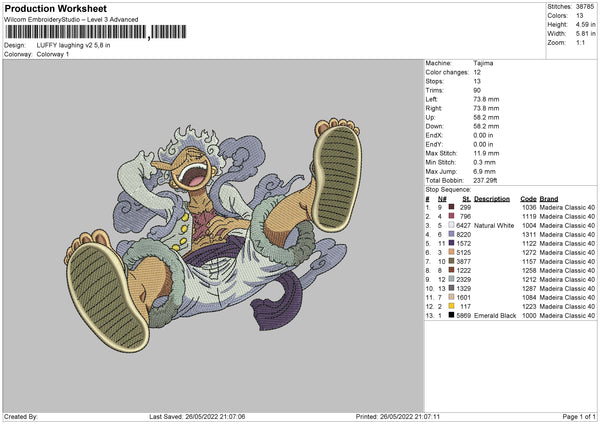Click the 'Production Worksheet' title
This screenshot has width=600, height=424.
coord(55,8)
